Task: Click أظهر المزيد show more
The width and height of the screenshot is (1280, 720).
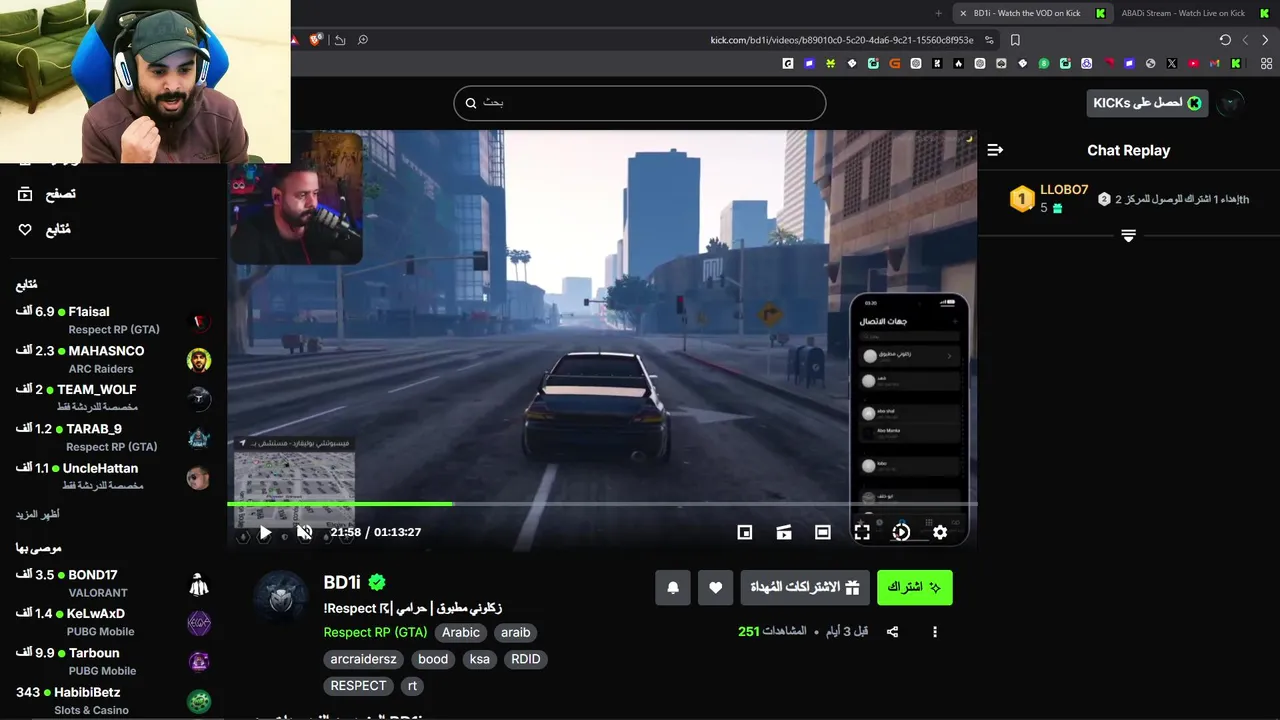Action: click(x=37, y=514)
